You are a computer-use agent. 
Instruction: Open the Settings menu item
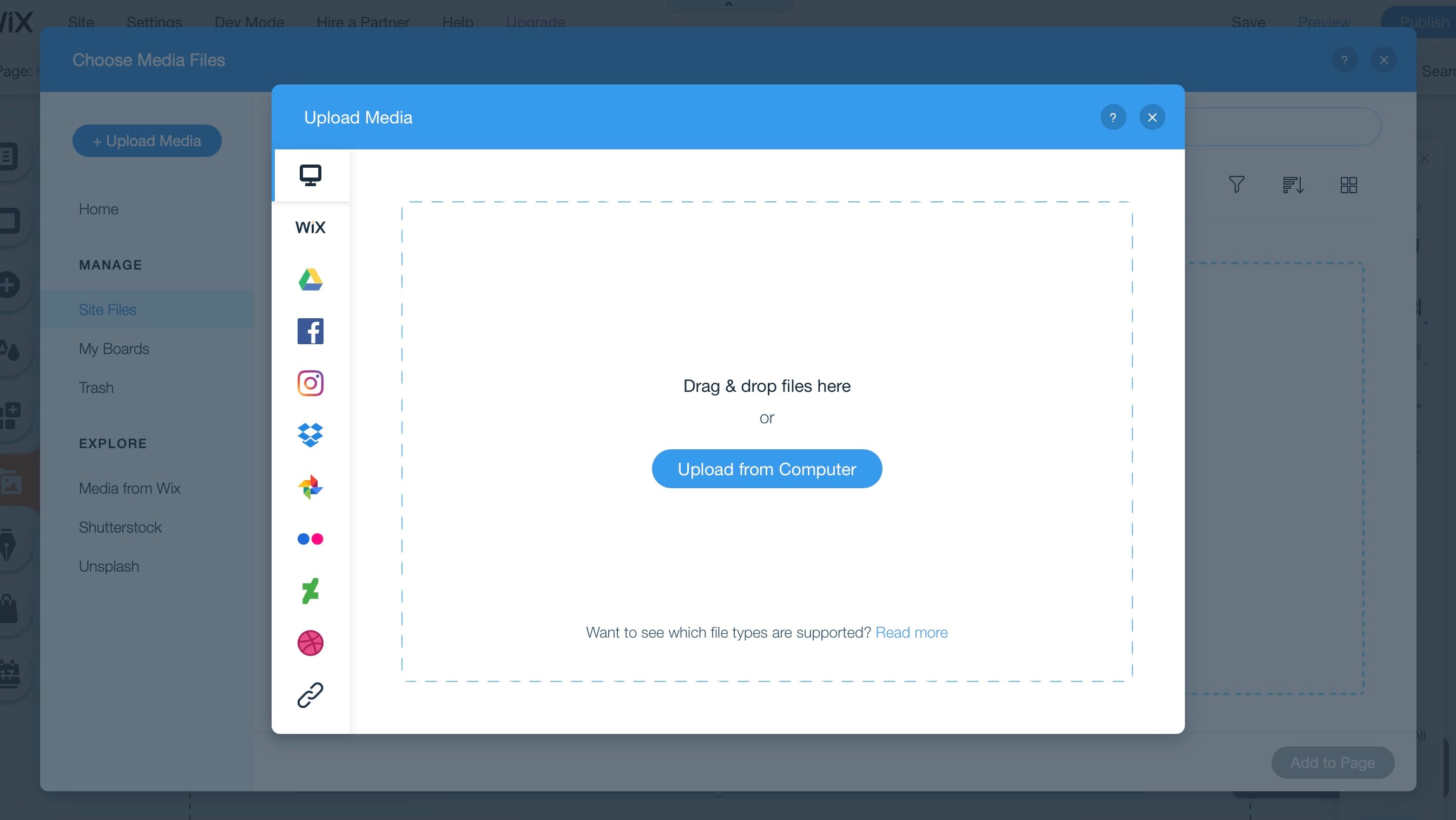click(x=153, y=21)
